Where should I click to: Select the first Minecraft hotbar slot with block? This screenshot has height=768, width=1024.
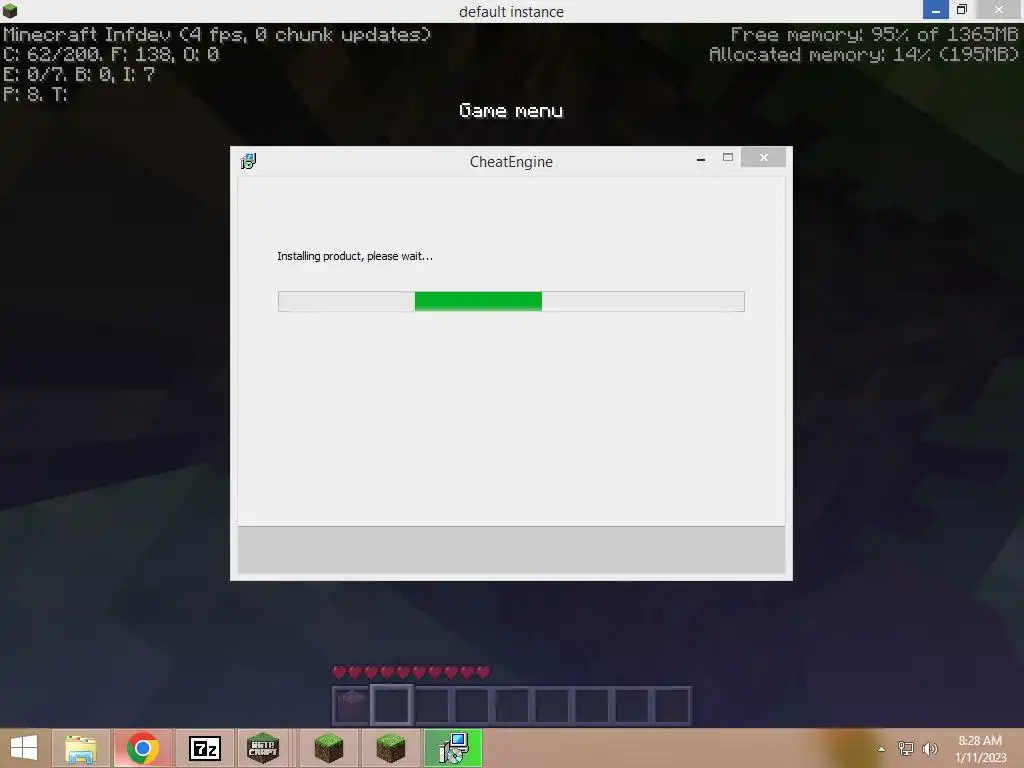click(351, 705)
